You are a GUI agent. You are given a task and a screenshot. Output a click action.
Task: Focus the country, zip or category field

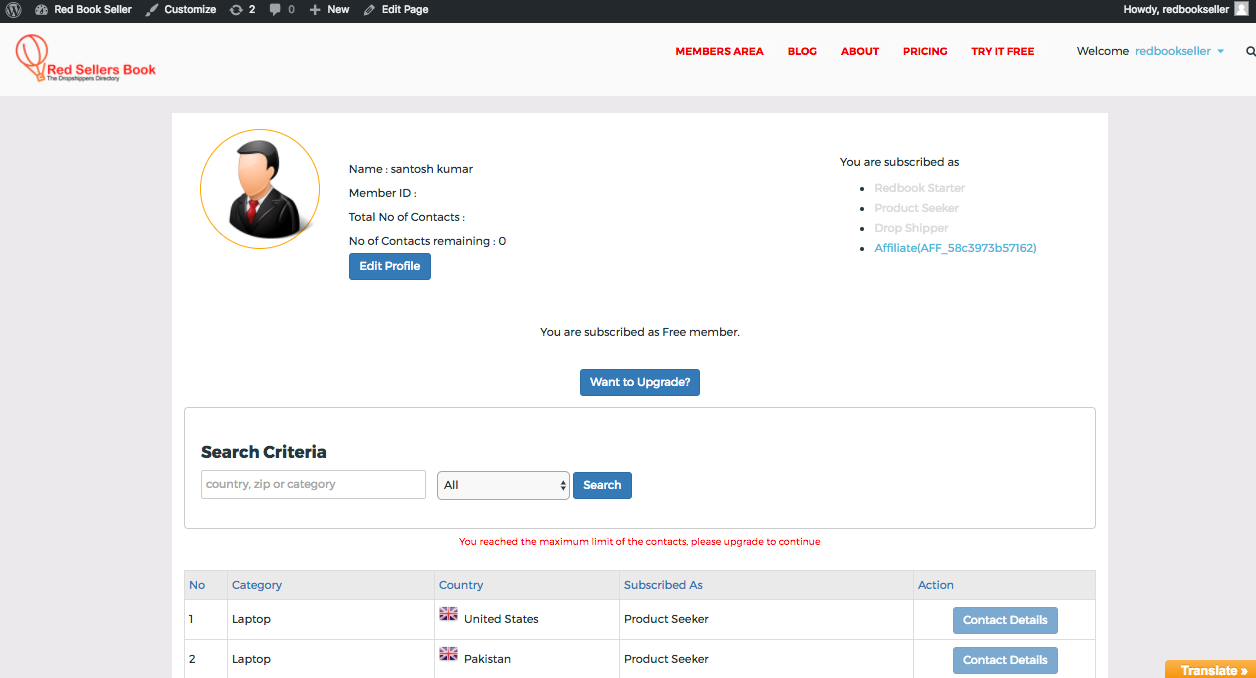[313, 485]
